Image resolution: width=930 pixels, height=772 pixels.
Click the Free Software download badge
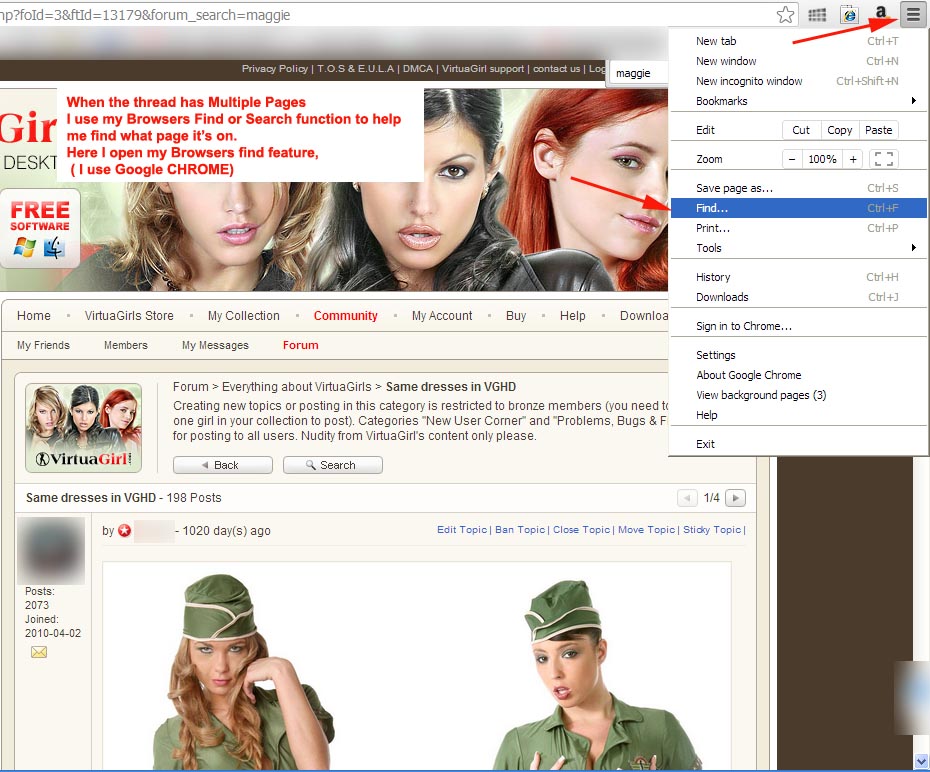(40, 229)
